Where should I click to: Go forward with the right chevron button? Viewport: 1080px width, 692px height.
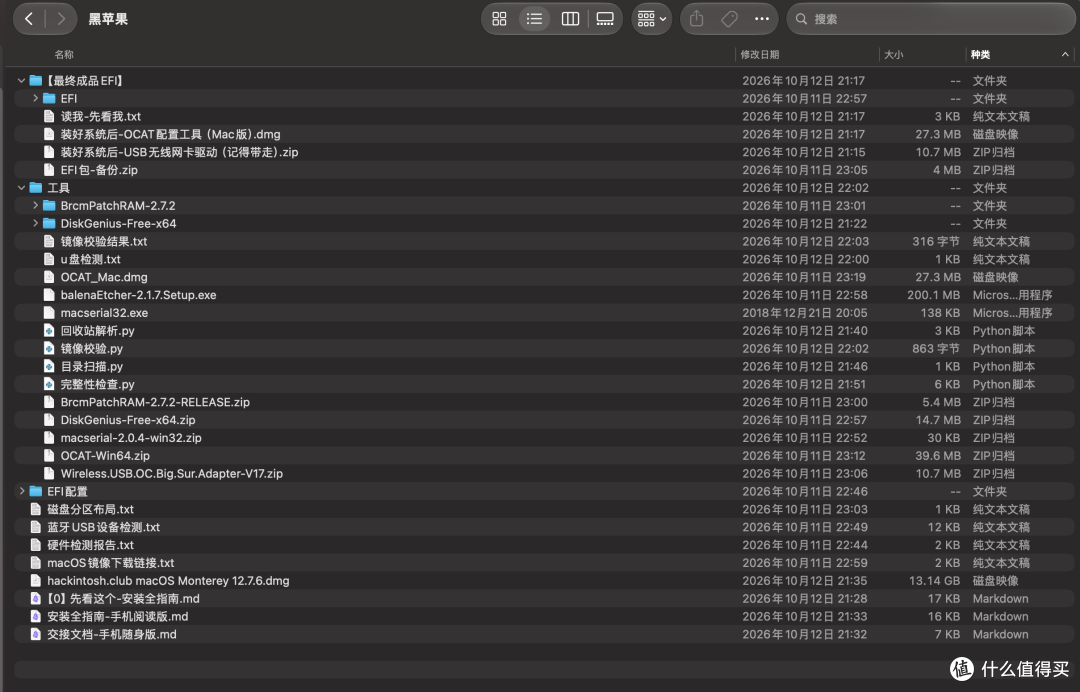point(61,19)
